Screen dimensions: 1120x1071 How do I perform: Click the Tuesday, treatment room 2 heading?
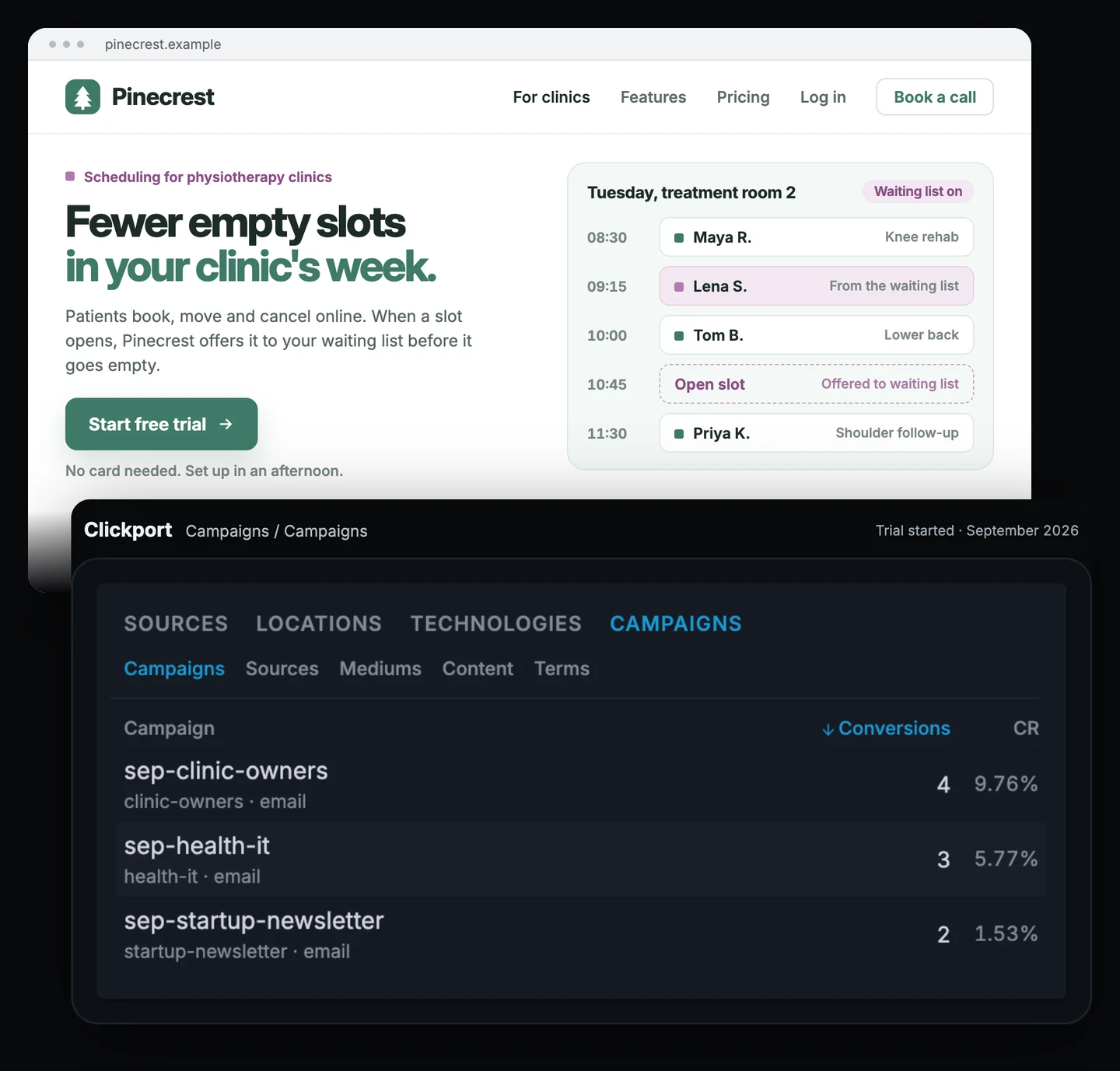point(691,193)
